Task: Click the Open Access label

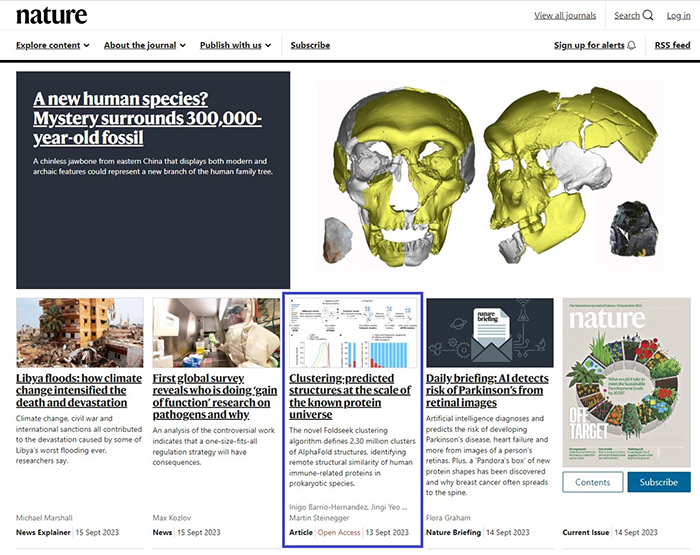Action: pyautogui.click(x=339, y=532)
